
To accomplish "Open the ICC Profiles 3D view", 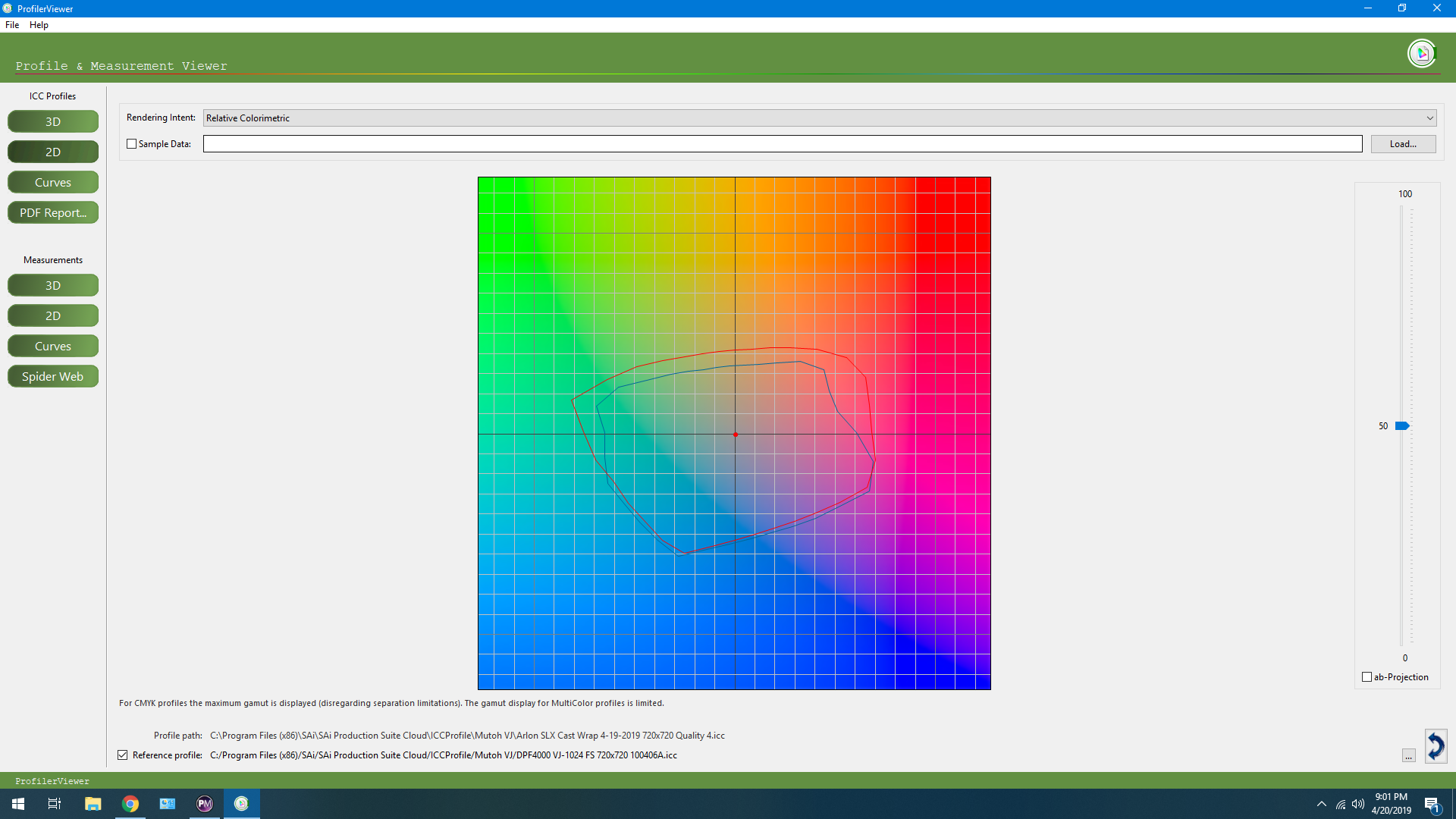I will pyautogui.click(x=53, y=121).
